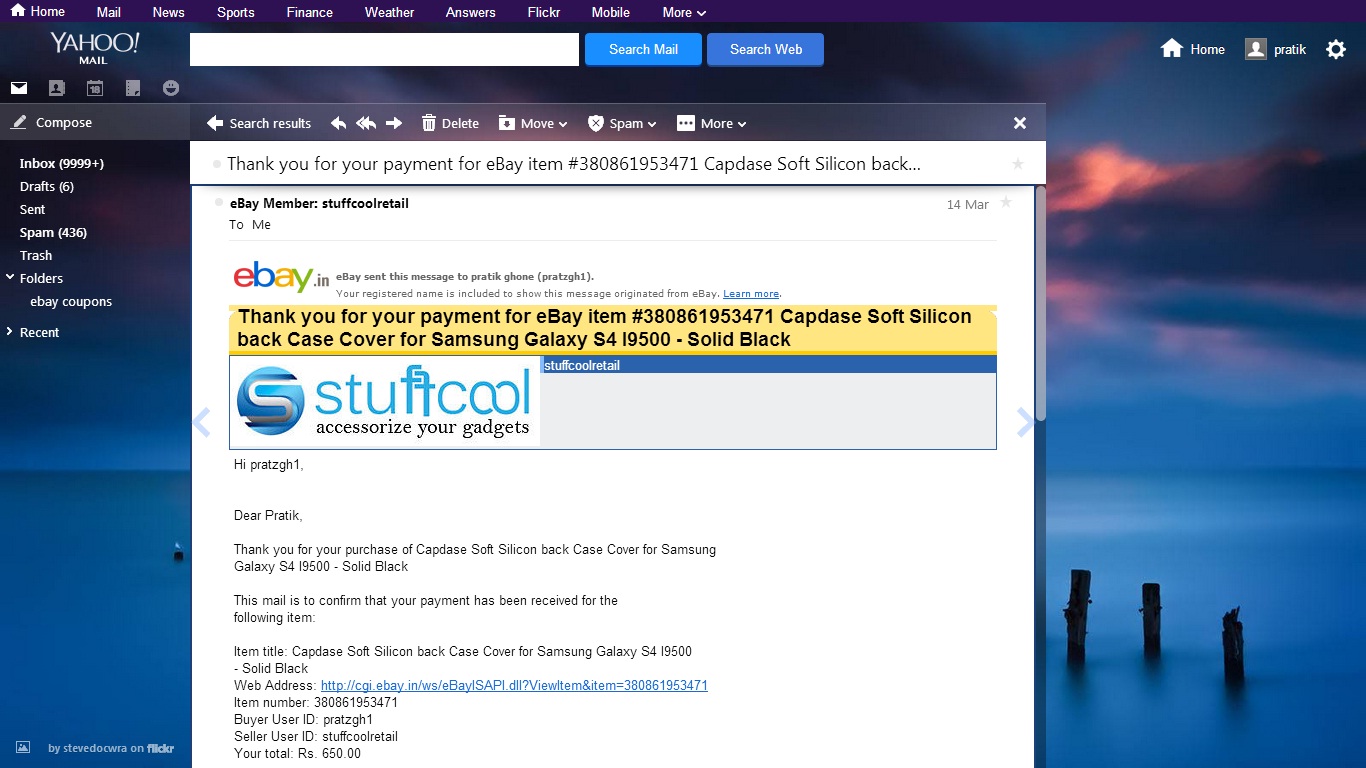This screenshot has width=1366, height=768.
Task: Open Mail in the top navigation
Action: [109, 12]
